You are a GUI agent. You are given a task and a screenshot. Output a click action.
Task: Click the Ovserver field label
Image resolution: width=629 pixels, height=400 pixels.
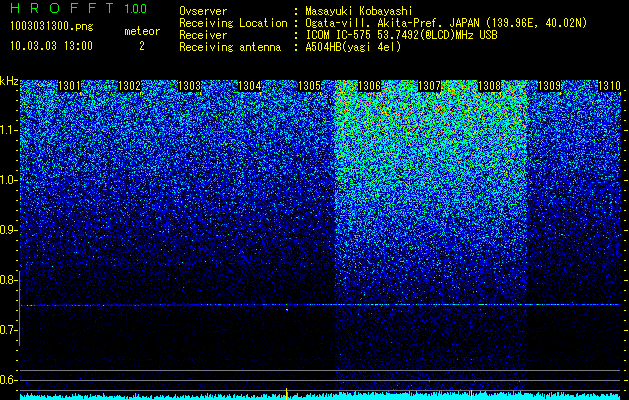point(203,11)
